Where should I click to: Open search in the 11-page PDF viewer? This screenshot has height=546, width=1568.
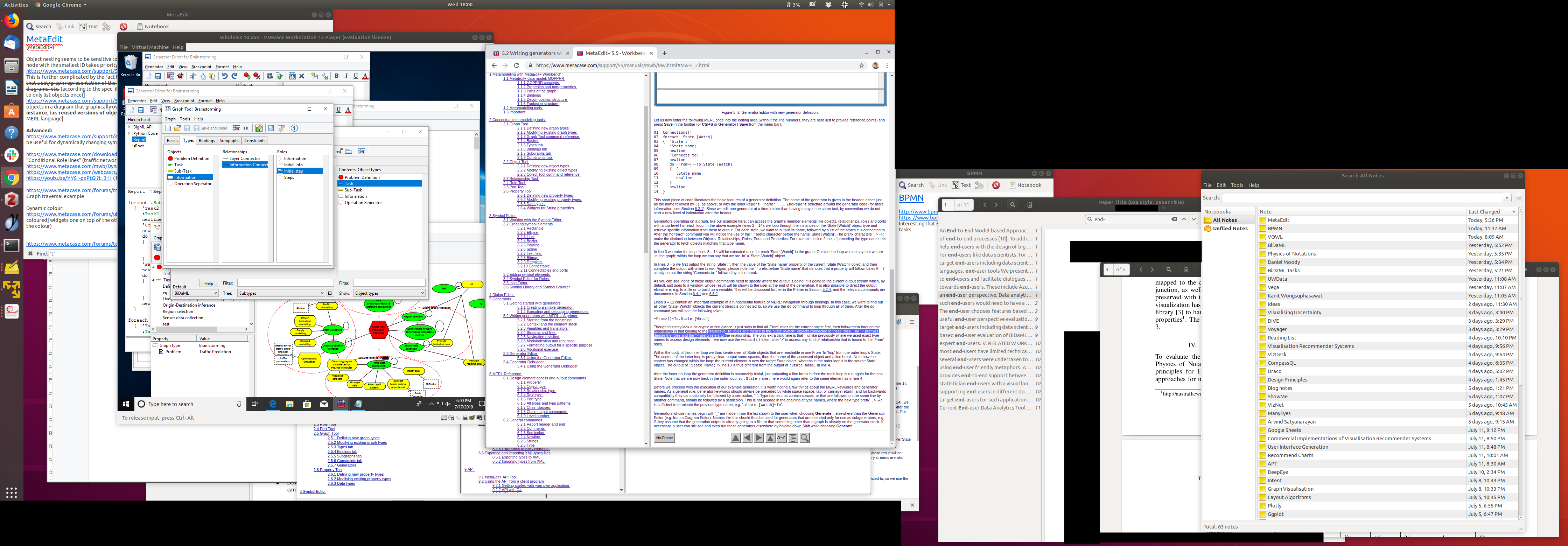tap(1013, 205)
